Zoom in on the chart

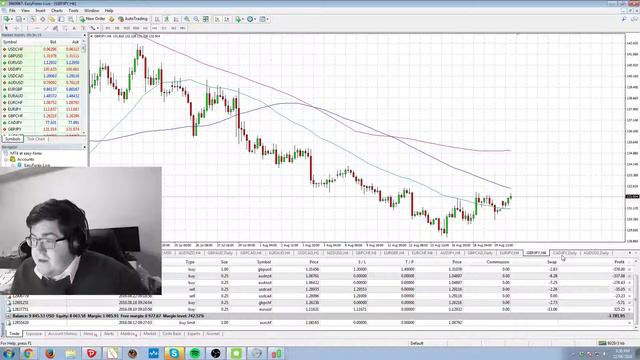(x=187, y=19)
